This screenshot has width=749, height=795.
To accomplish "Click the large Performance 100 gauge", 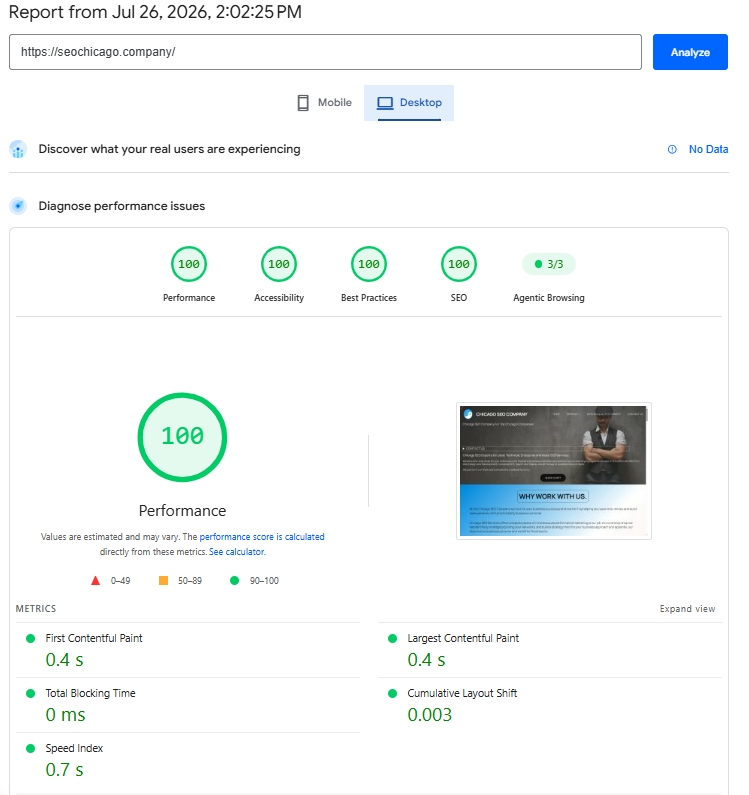I will (182, 437).
